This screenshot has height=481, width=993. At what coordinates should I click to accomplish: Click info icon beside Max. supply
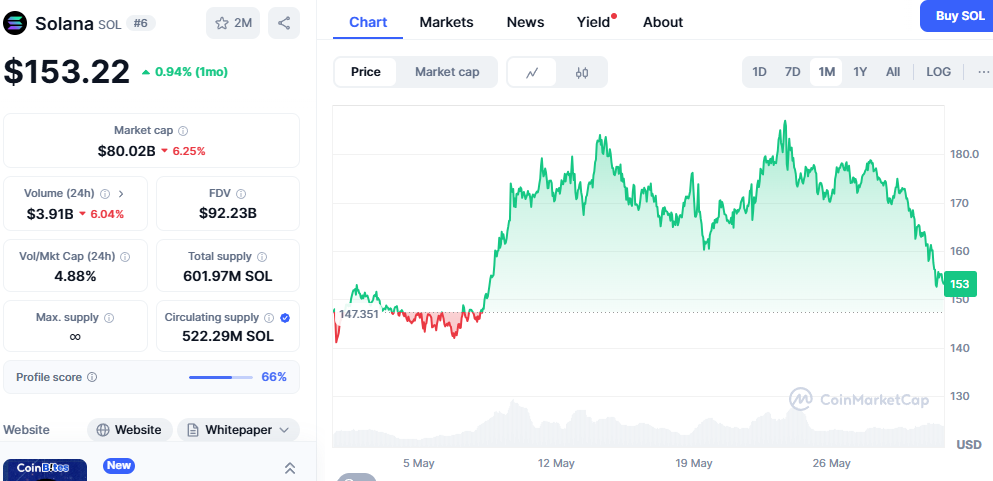(x=109, y=318)
